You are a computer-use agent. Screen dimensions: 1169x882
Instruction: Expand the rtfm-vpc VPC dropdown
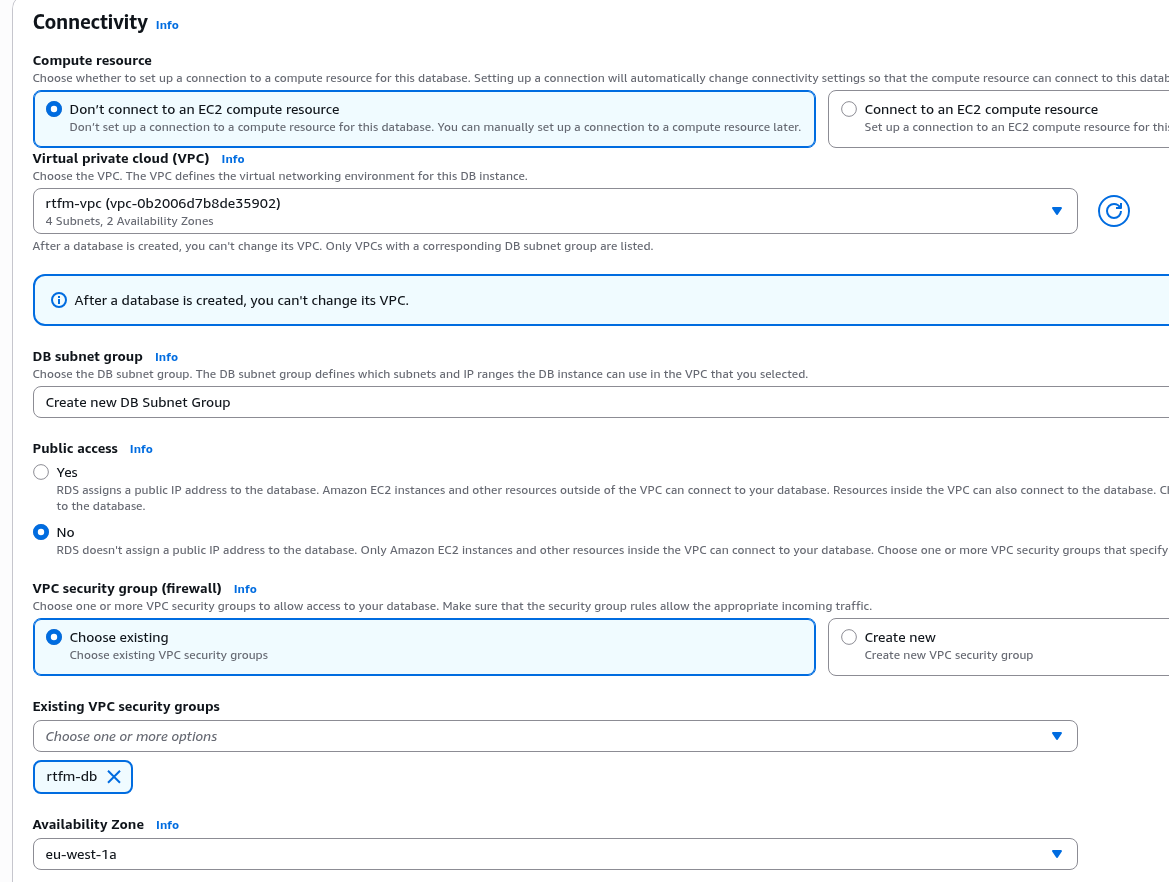(x=554, y=211)
